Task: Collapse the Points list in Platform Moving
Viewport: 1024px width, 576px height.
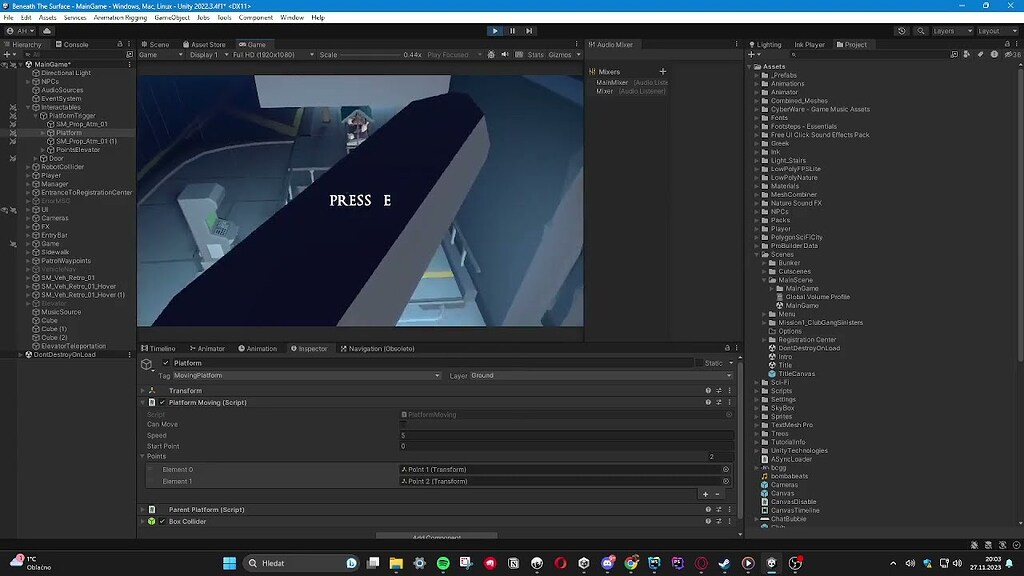Action: click(145, 456)
